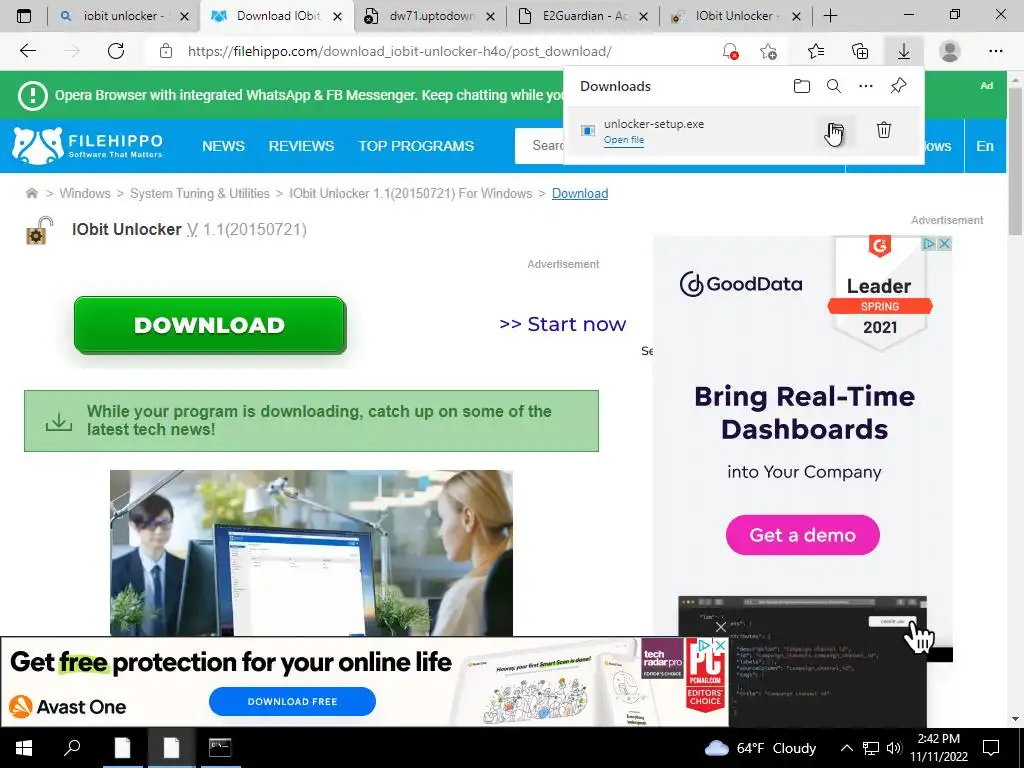1024x768 pixels.
Task: Open the downloads folder
Action: (802, 86)
